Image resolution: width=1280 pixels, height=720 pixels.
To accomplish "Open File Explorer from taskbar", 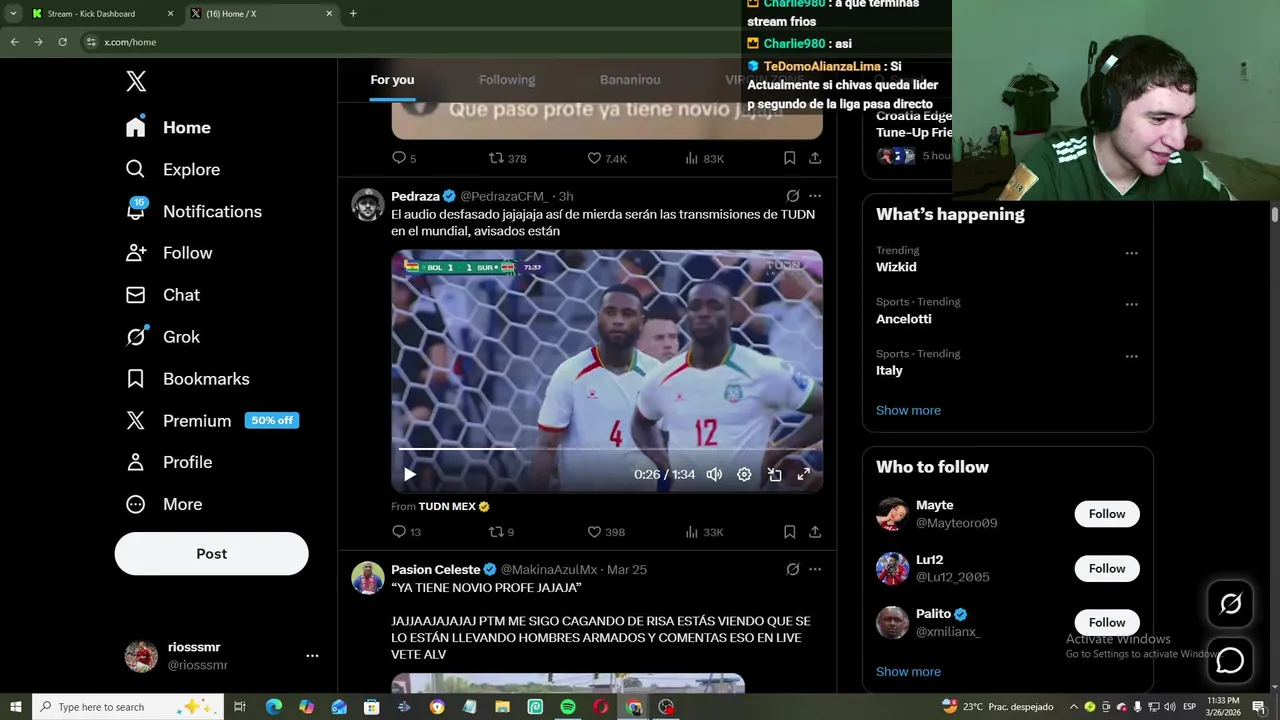I will pyautogui.click(x=502, y=707).
